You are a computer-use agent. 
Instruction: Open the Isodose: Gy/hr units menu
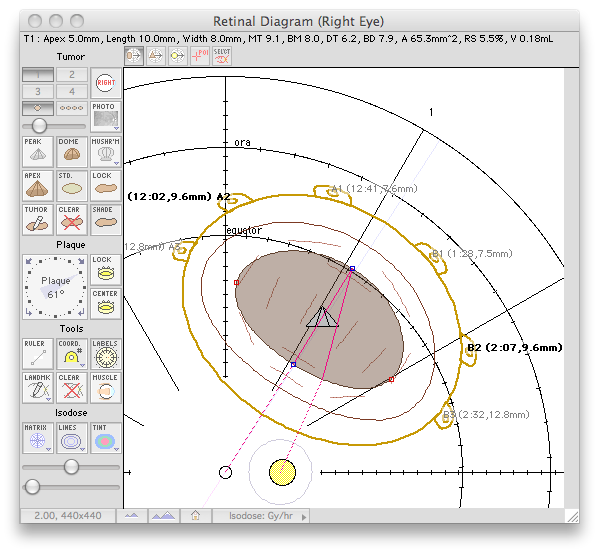(x=261, y=516)
